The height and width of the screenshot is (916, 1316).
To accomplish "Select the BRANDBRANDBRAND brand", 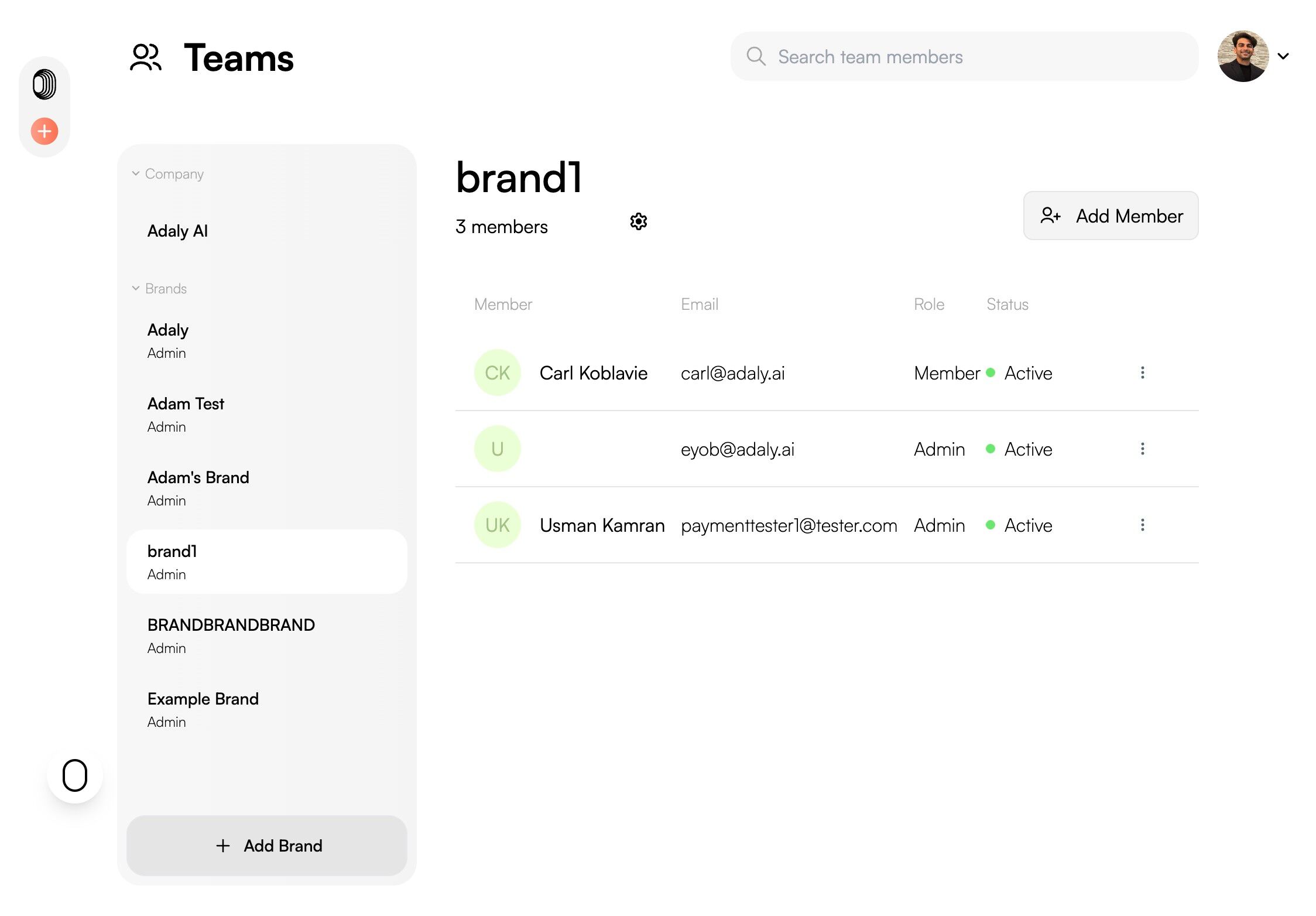I will click(231, 635).
